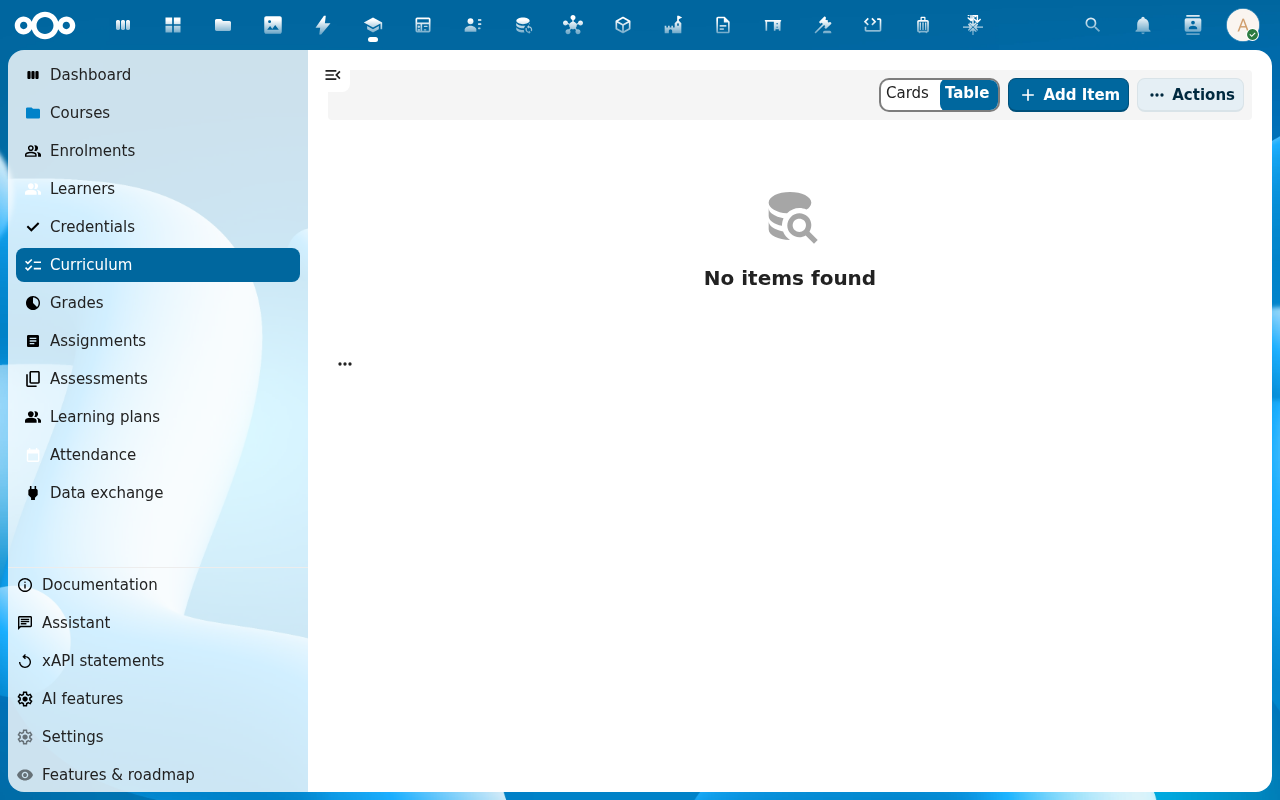The width and height of the screenshot is (1280, 800).
Task: Open the contacts menu icon
Action: click(x=1193, y=25)
